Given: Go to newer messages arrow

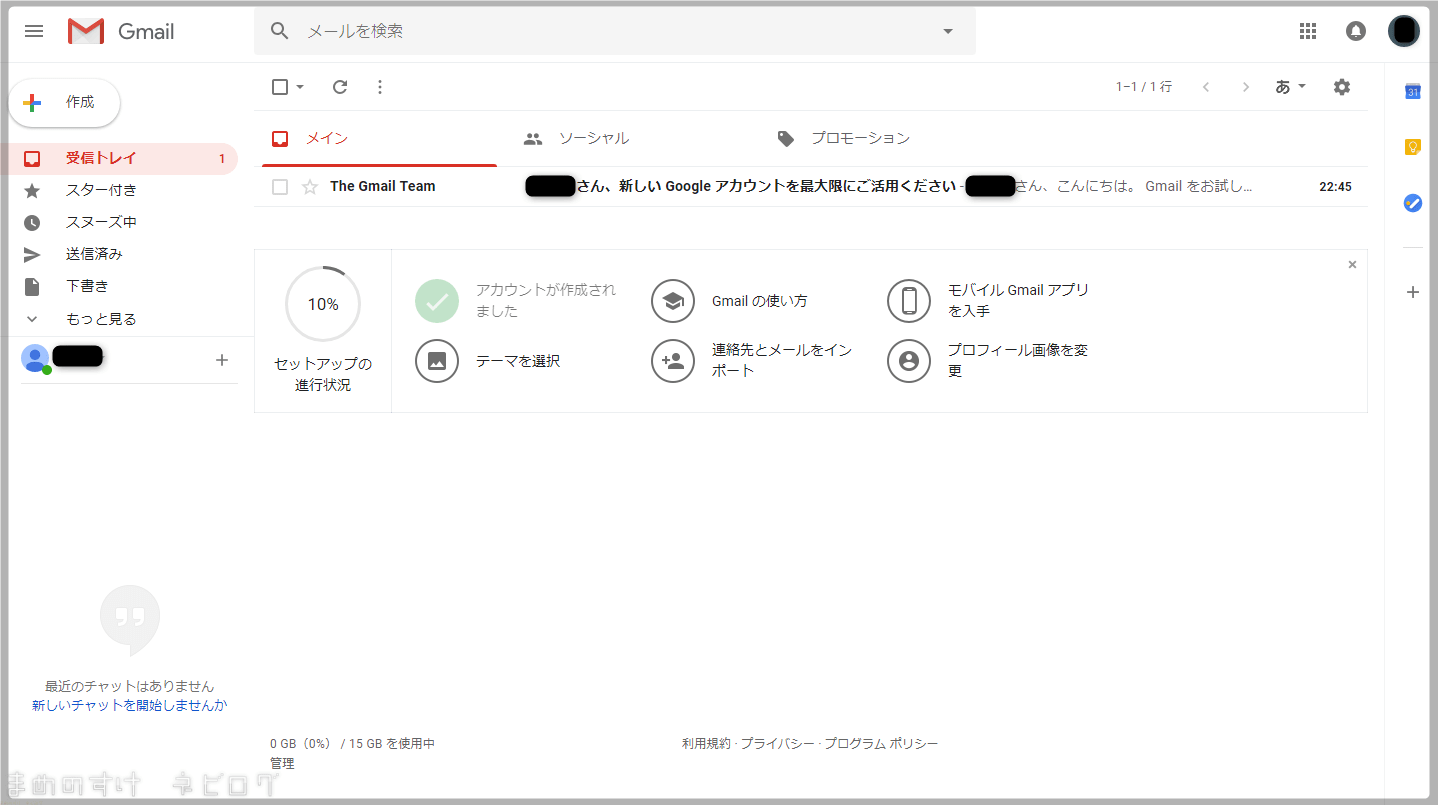Looking at the screenshot, I should point(1206,87).
